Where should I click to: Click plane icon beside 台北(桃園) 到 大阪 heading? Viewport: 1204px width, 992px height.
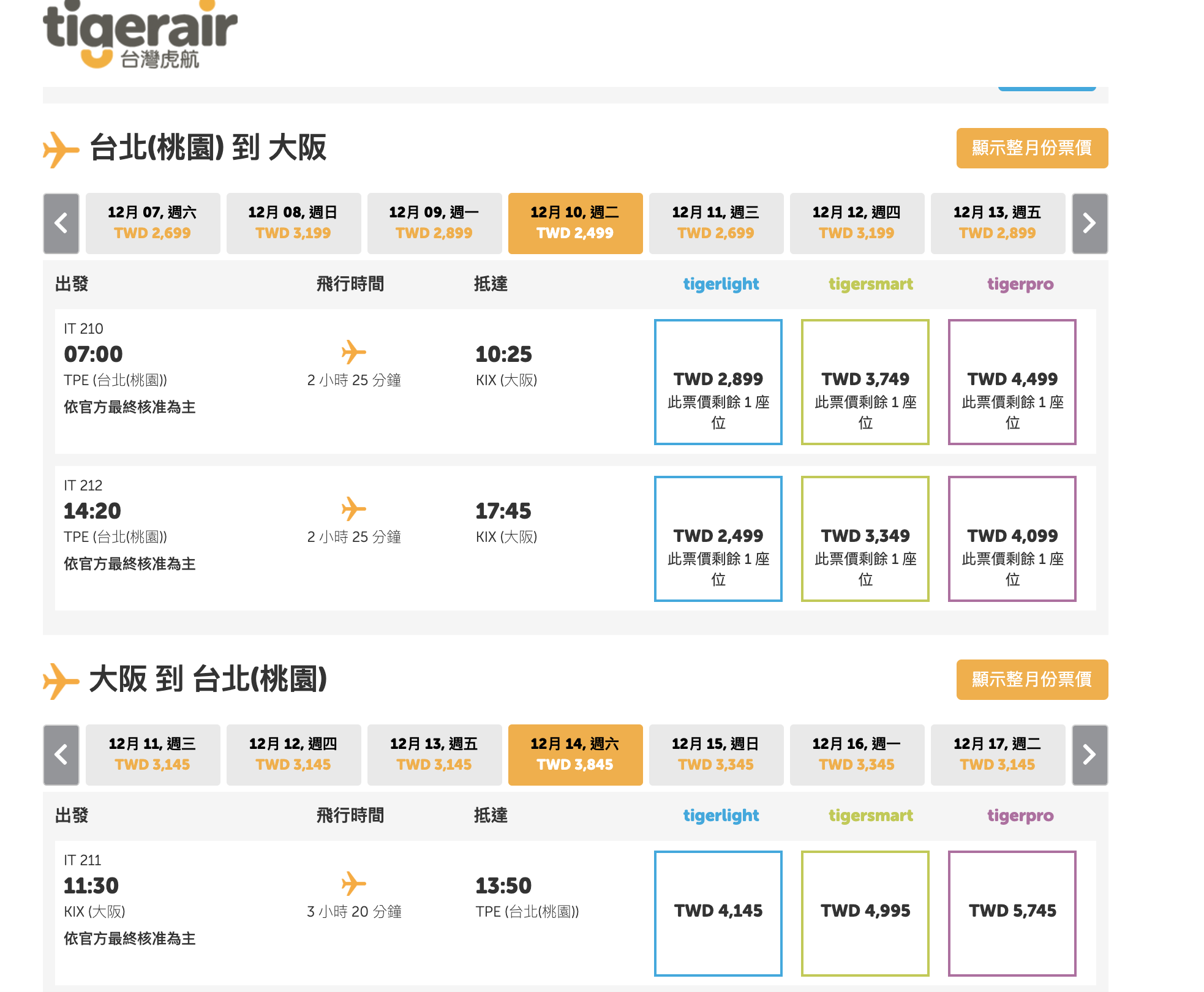tap(61, 149)
